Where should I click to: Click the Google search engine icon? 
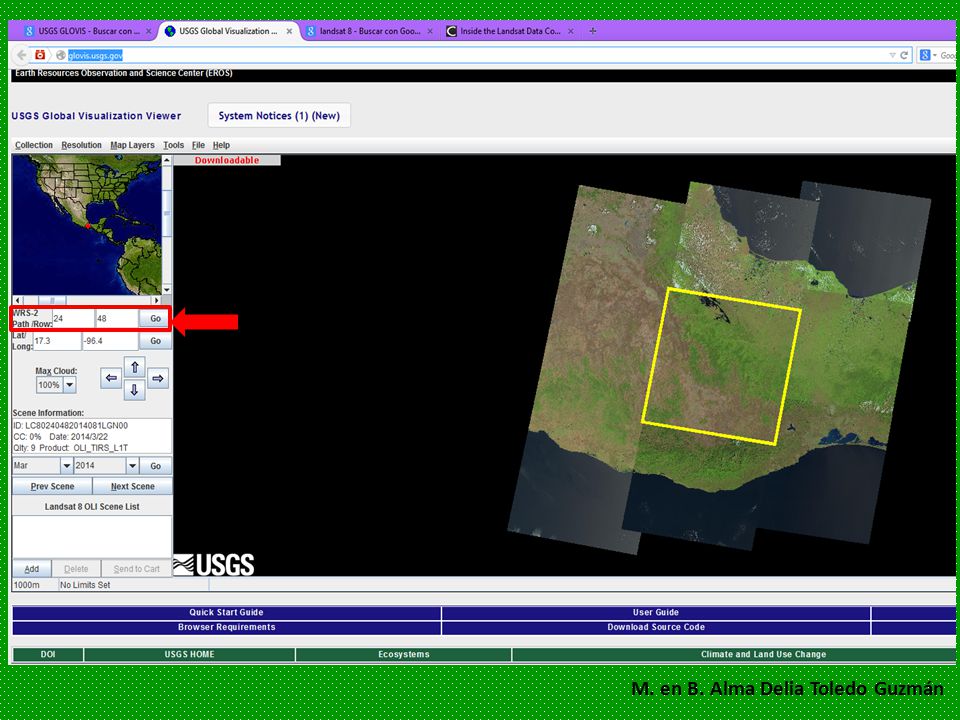924,55
